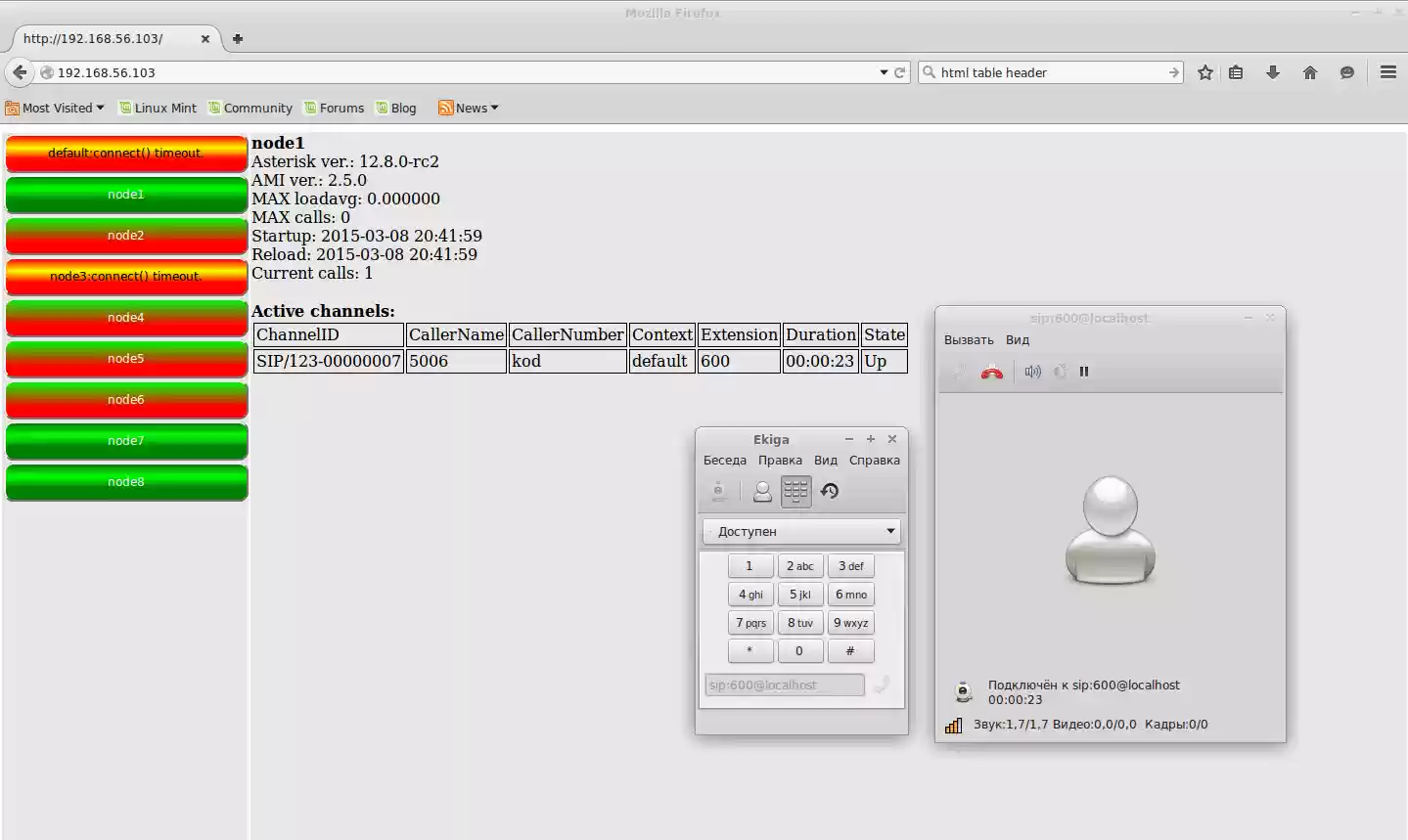The height and width of the screenshot is (840, 1408).
Task: Toggle the Ekiga dial pad view
Action: pyautogui.click(x=795, y=491)
